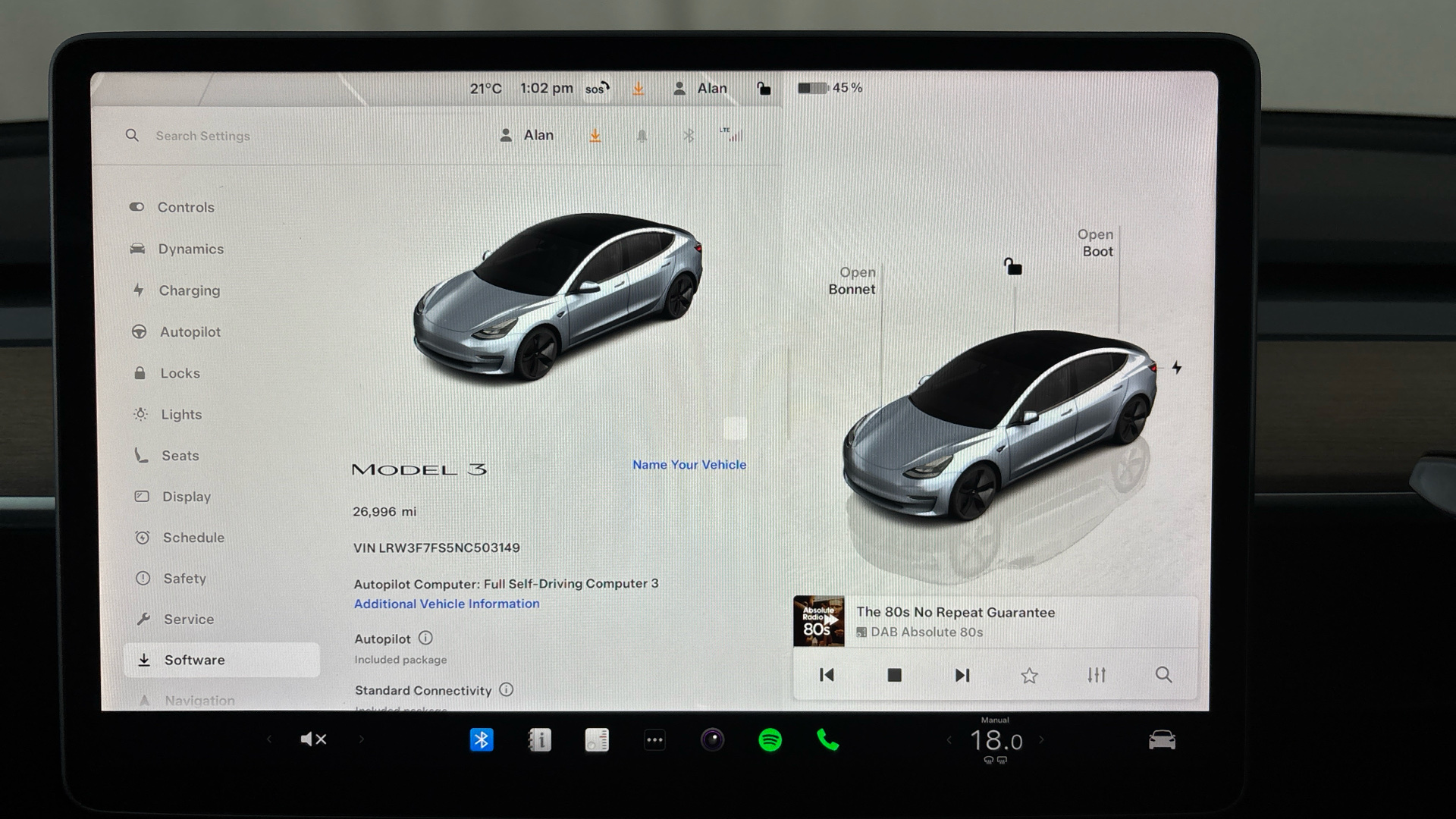Skip to next station
The width and height of the screenshot is (1456, 819).
click(x=962, y=675)
